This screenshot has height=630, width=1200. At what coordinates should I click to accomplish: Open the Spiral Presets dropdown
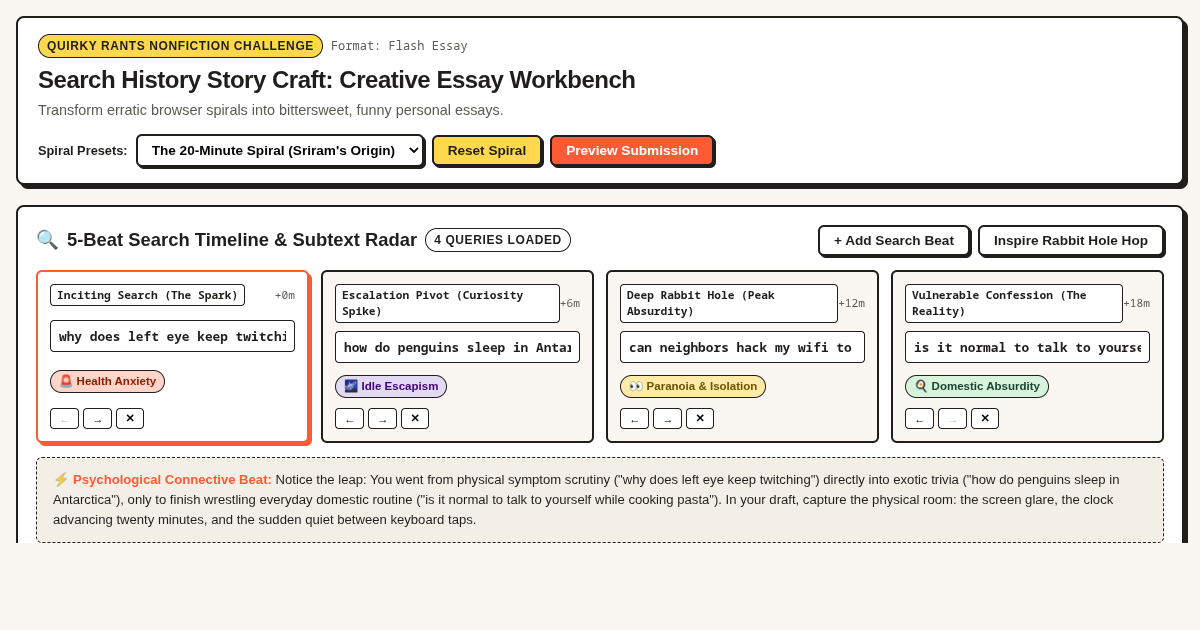click(x=280, y=150)
